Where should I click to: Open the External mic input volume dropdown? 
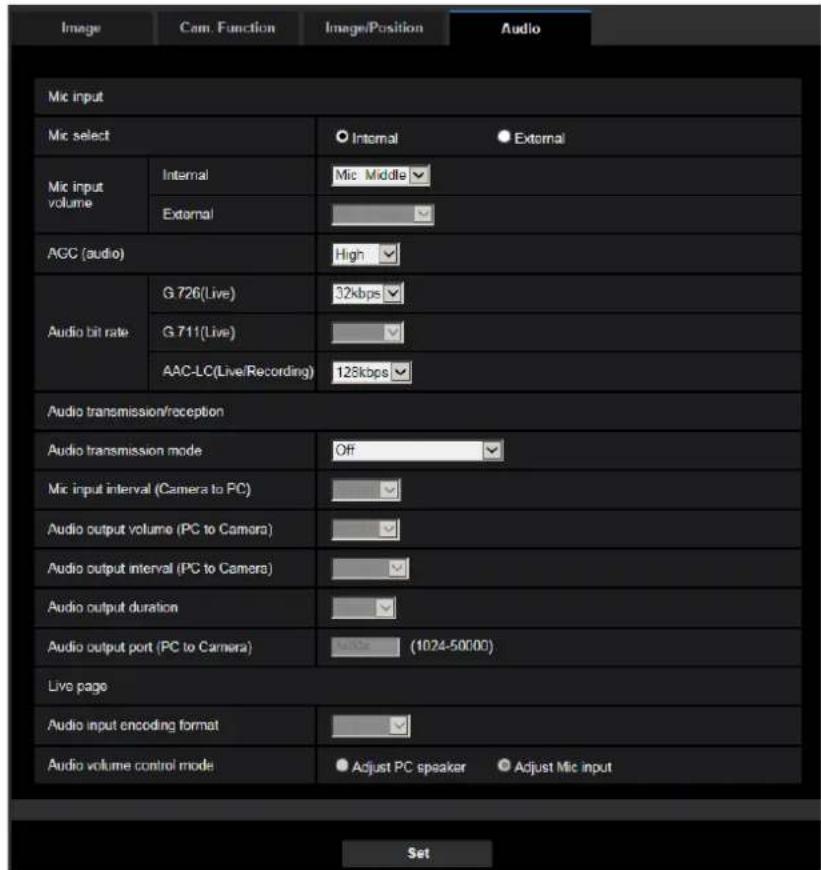(x=383, y=214)
